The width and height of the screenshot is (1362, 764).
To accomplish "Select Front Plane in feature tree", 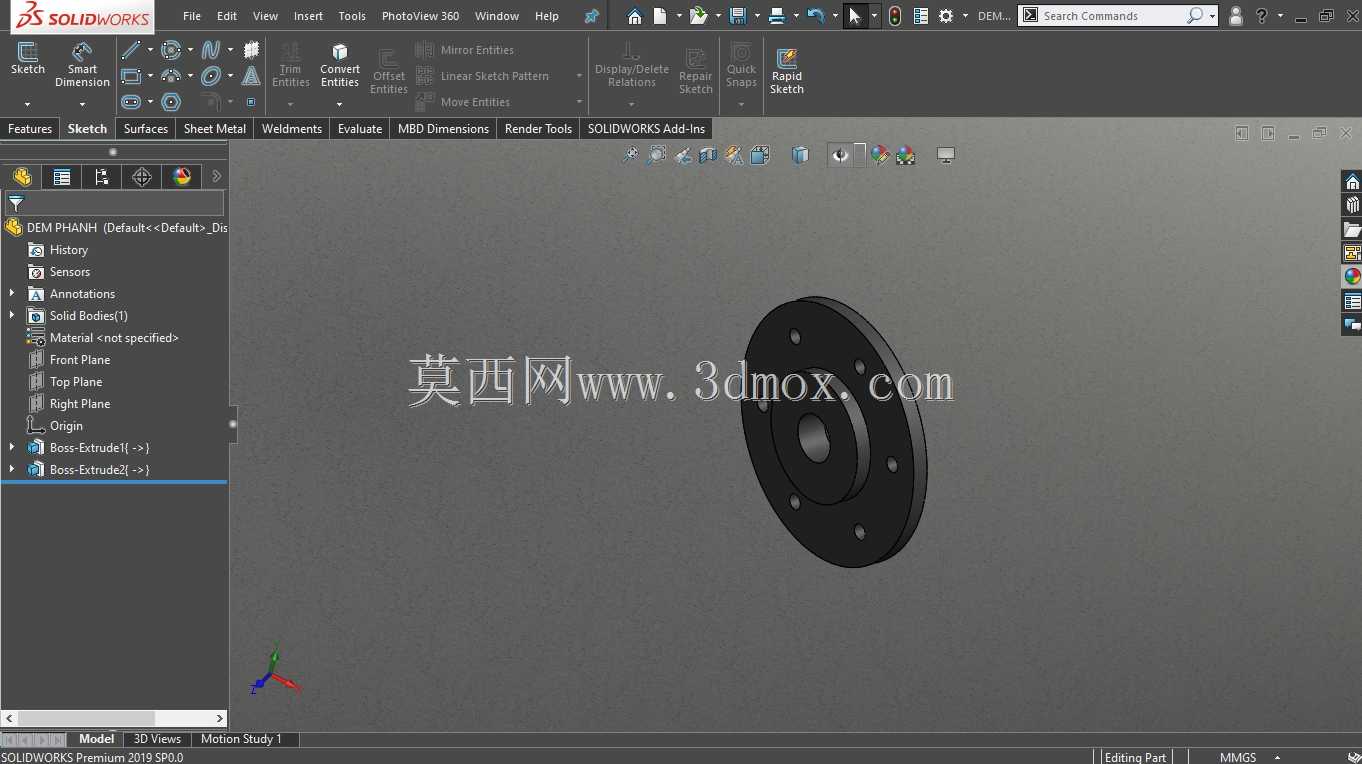I will 80,360.
